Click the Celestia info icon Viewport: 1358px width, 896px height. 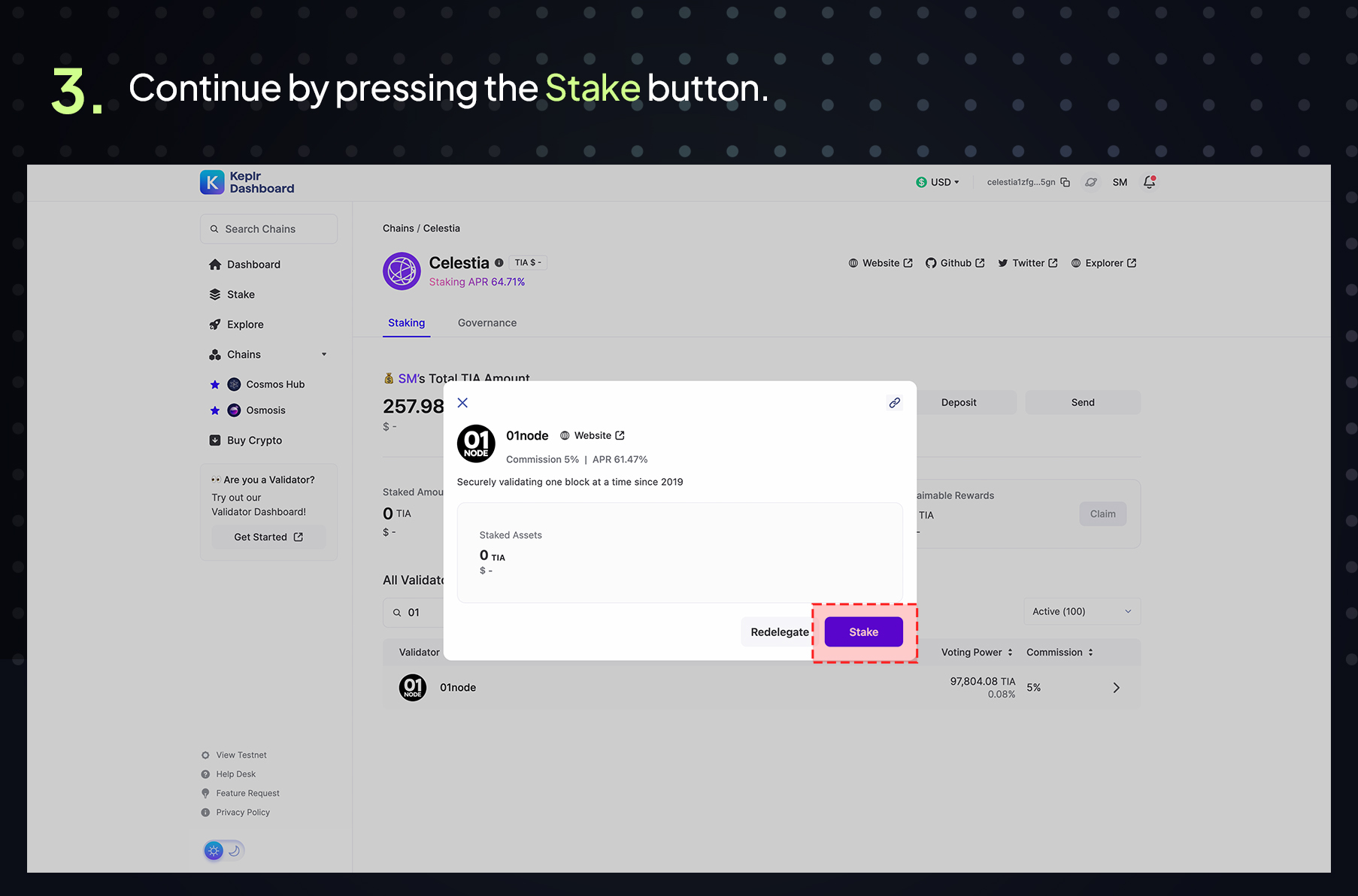[499, 263]
